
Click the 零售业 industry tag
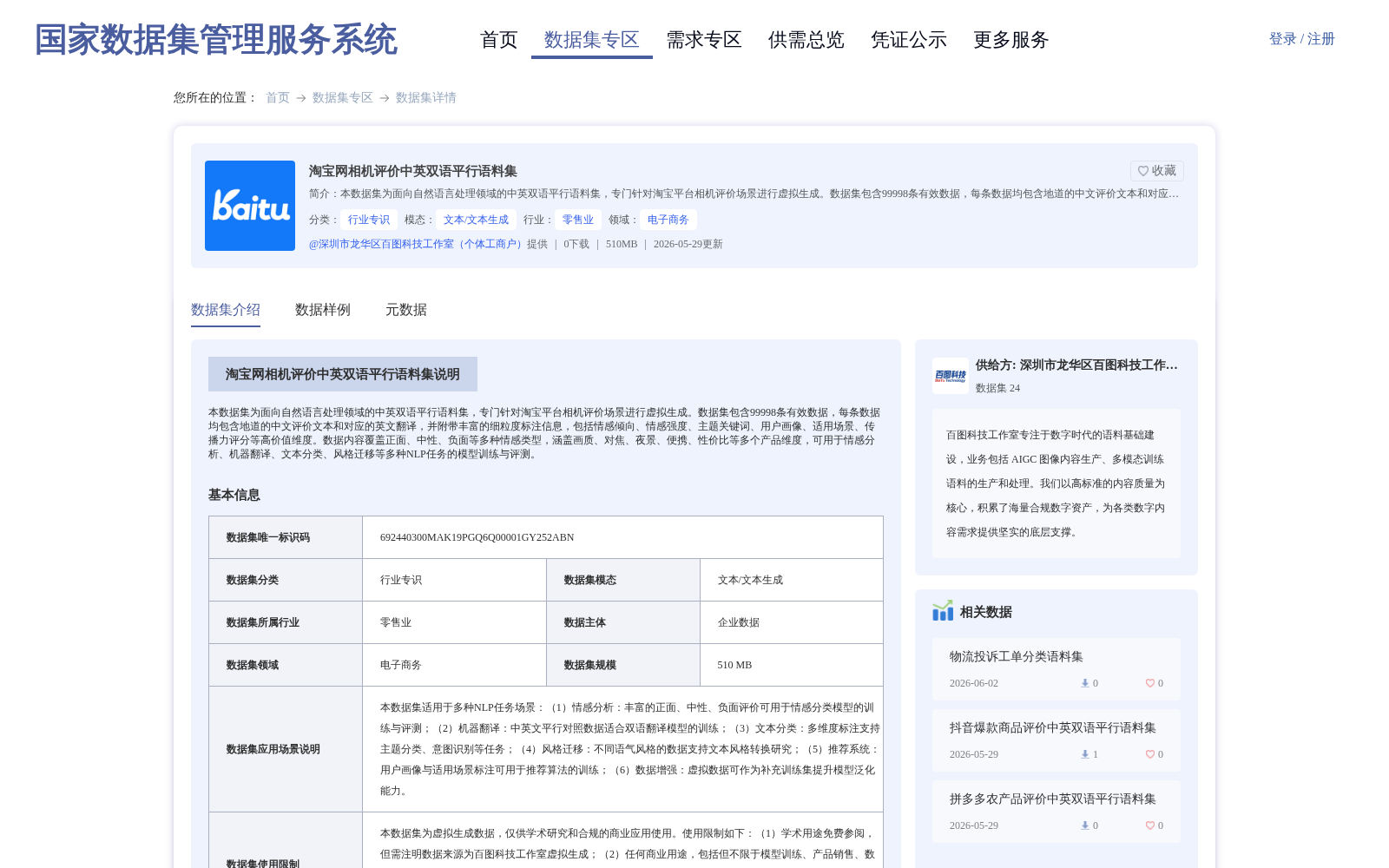coord(578,220)
